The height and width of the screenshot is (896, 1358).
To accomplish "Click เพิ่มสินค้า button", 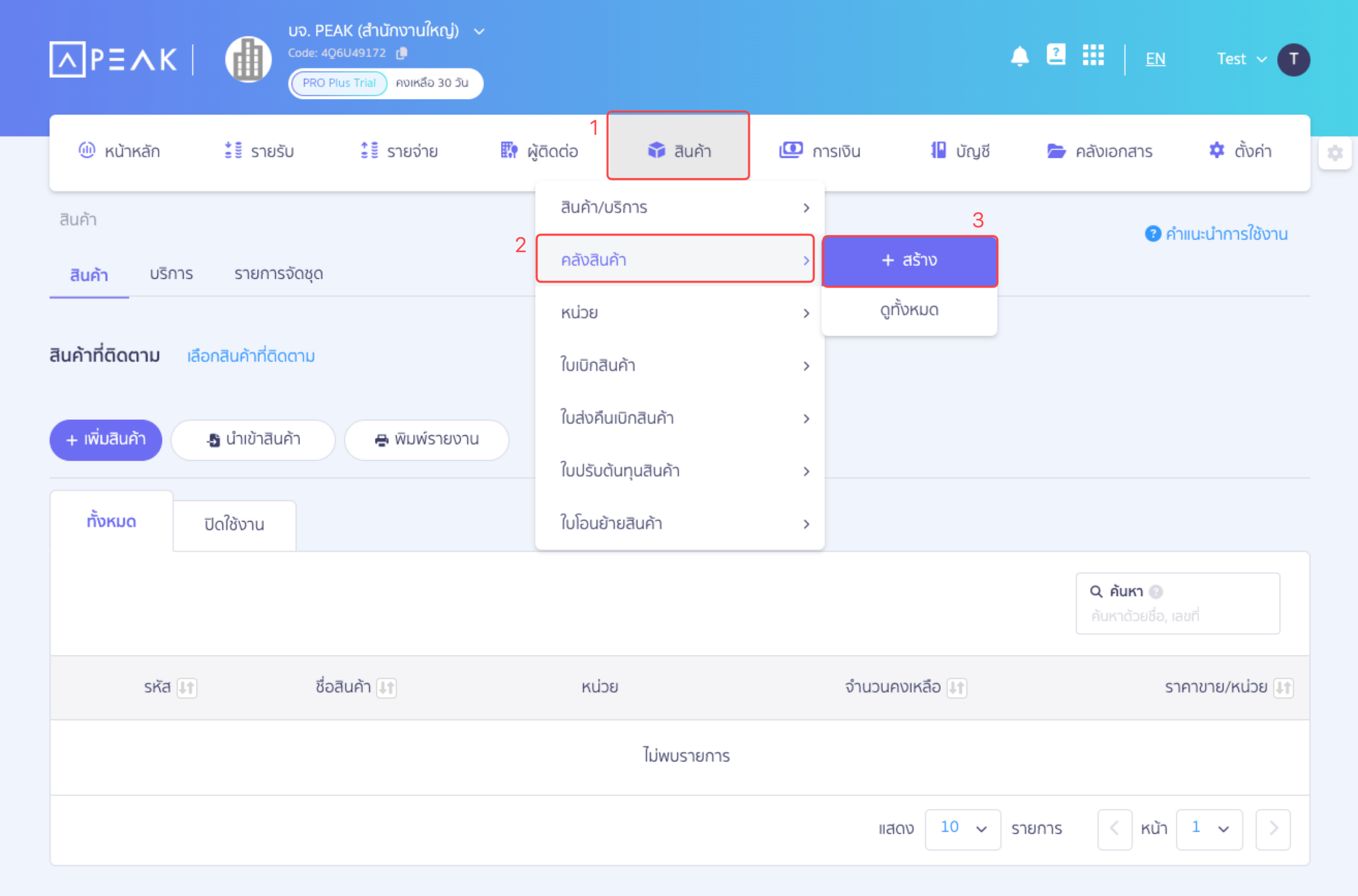I will pyautogui.click(x=106, y=440).
